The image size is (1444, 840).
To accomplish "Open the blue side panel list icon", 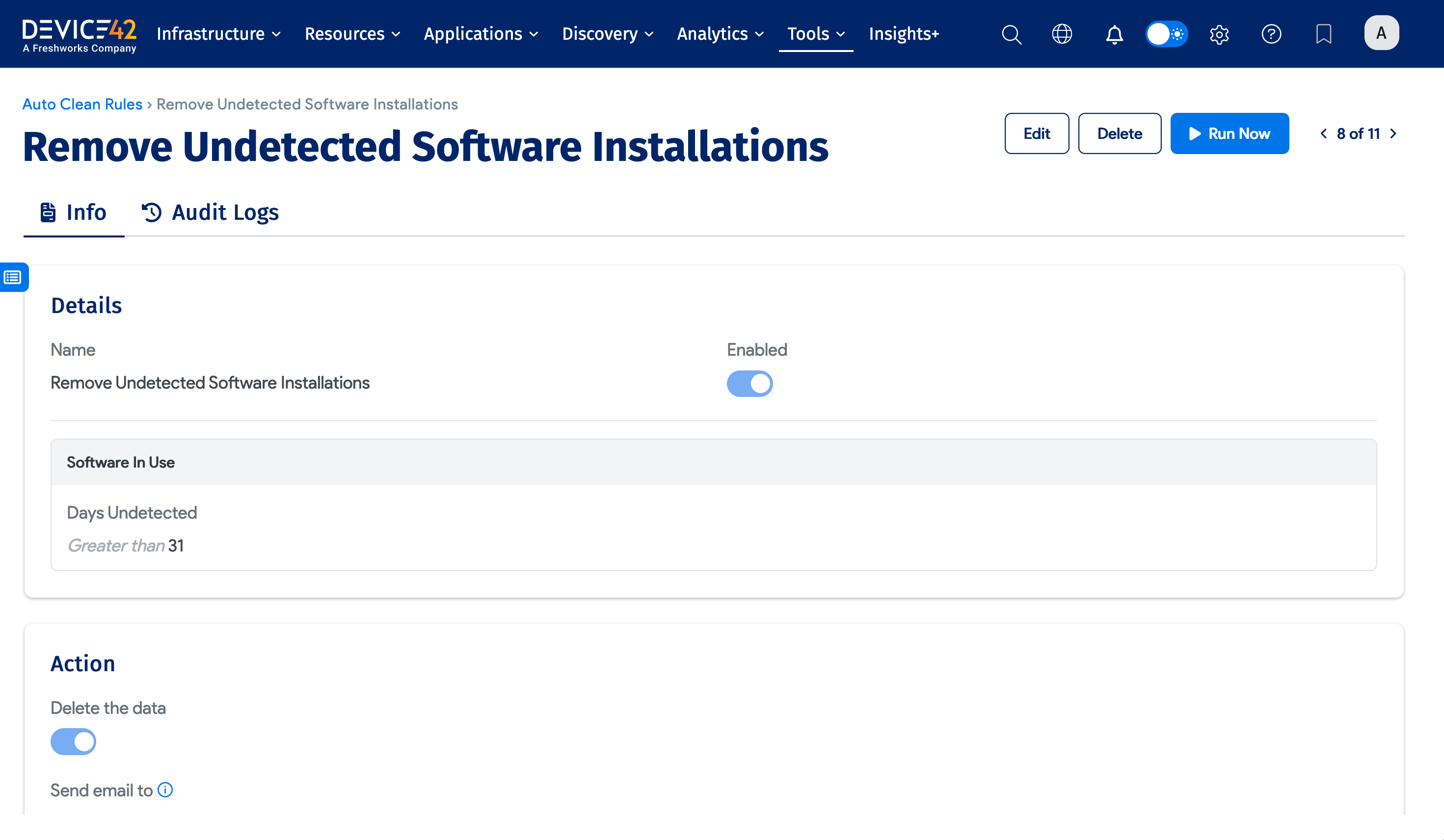I will tap(13, 277).
